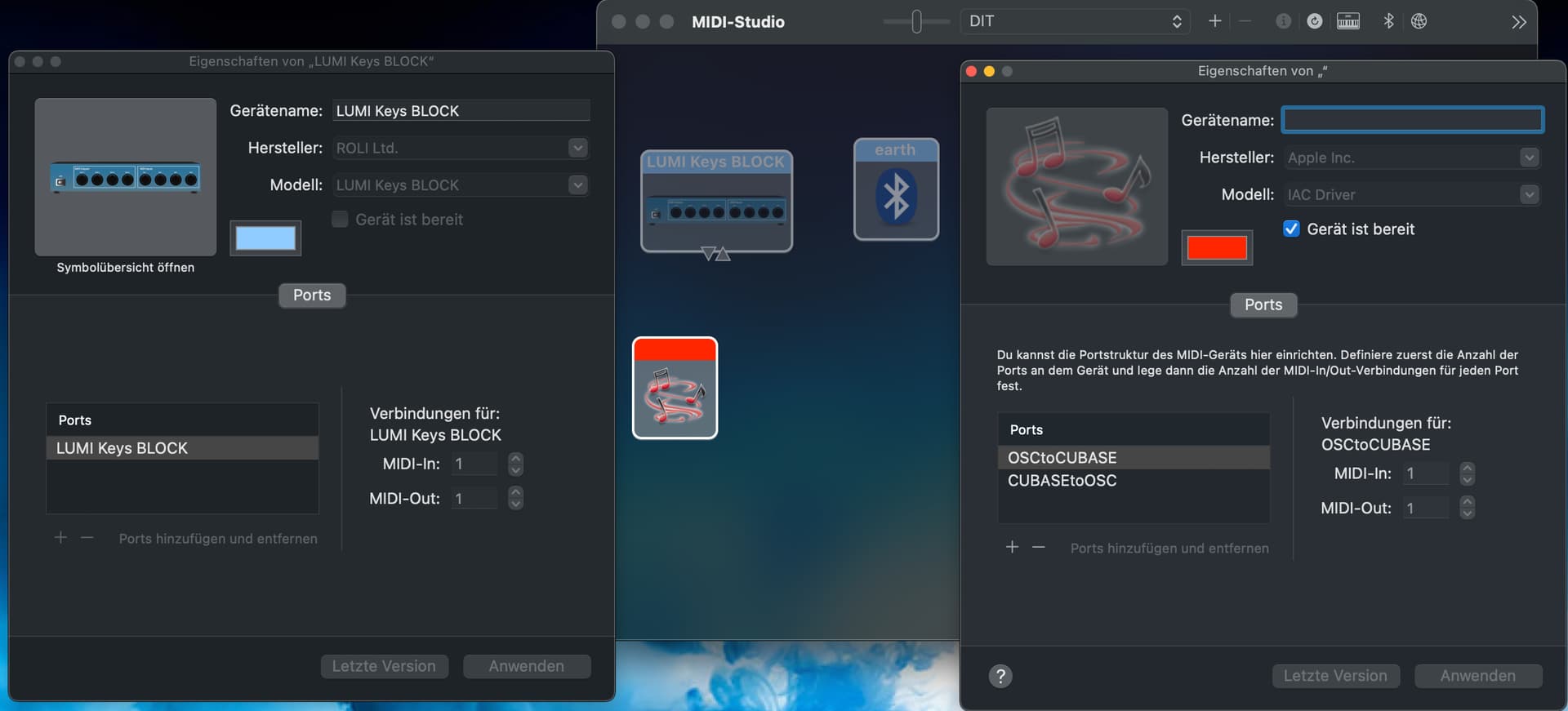
Task: Select the OSCtoCUBASE port row
Action: (x=1134, y=457)
